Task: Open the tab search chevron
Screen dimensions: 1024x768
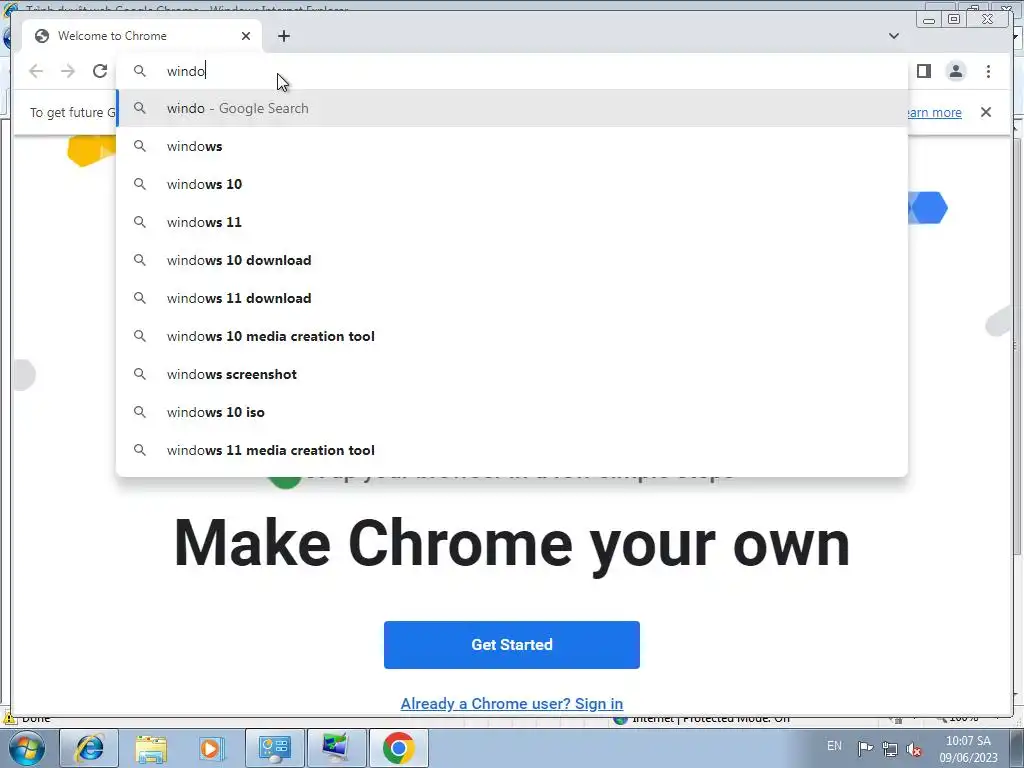Action: pyautogui.click(x=893, y=36)
